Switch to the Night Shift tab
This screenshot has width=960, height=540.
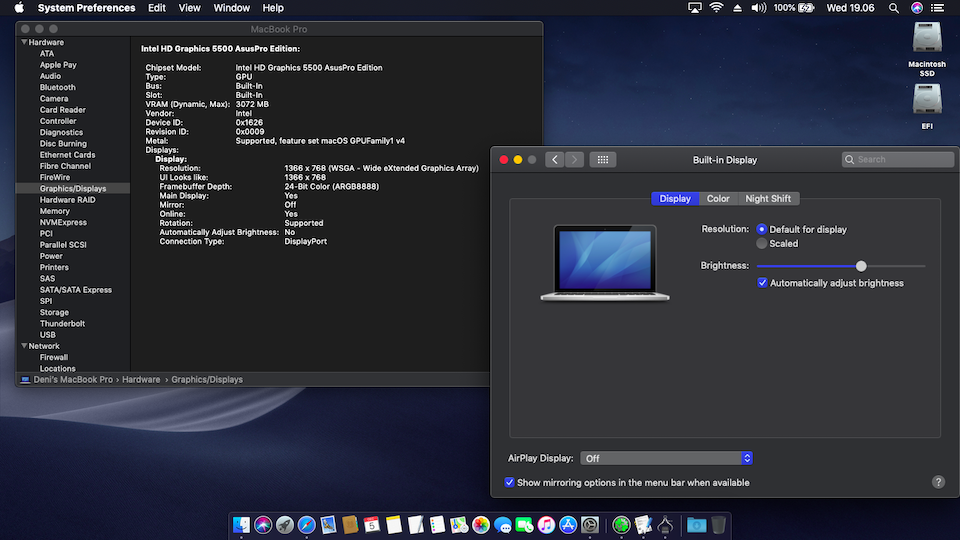(768, 198)
